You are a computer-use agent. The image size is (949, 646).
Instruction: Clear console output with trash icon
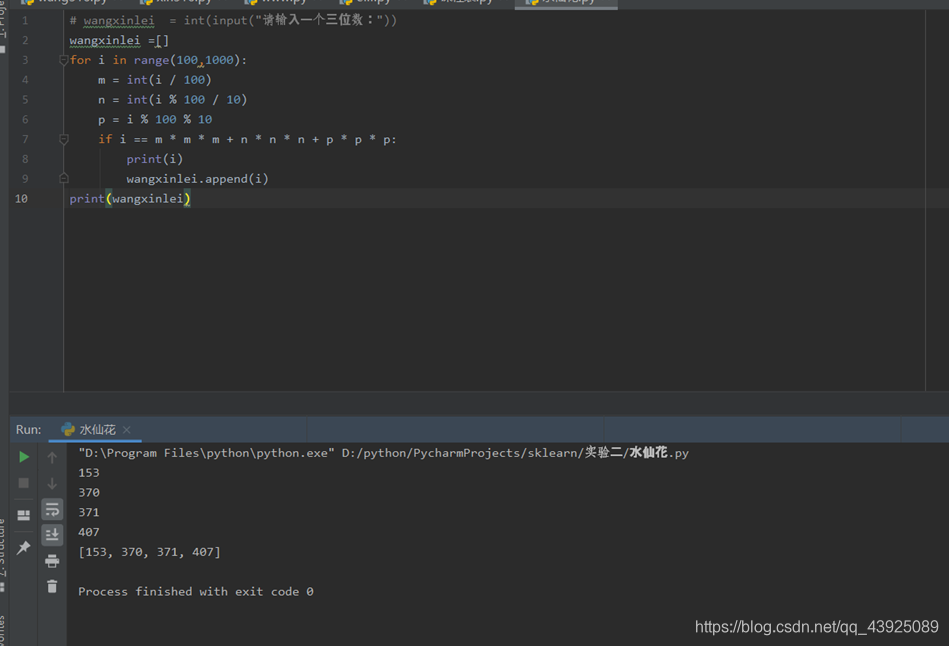pyautogui.click(x=52, y=586)
